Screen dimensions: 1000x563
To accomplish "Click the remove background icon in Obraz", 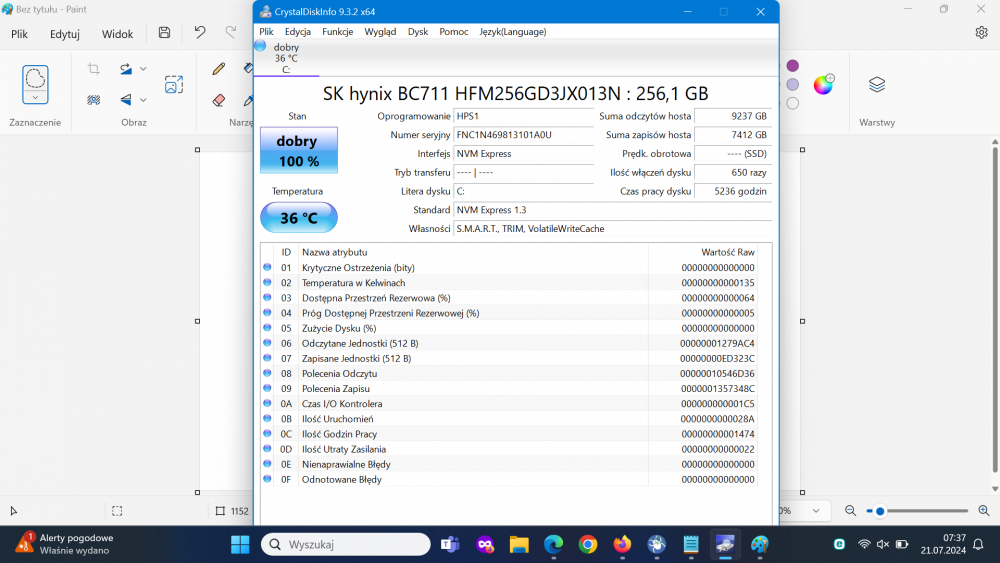I will (174, 85).
